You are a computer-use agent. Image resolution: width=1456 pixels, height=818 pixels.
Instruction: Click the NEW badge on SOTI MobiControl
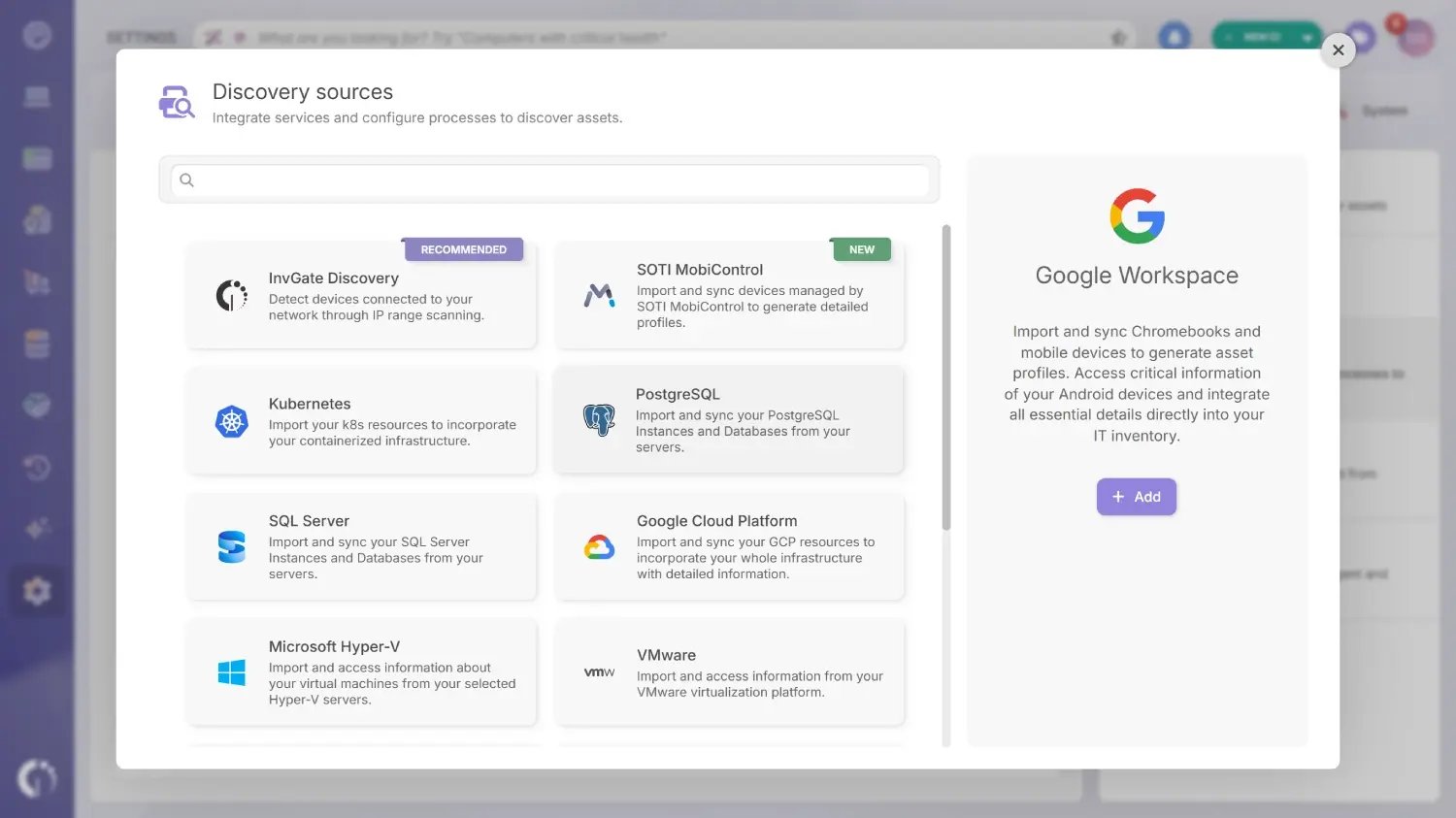[x=862, y=249]
